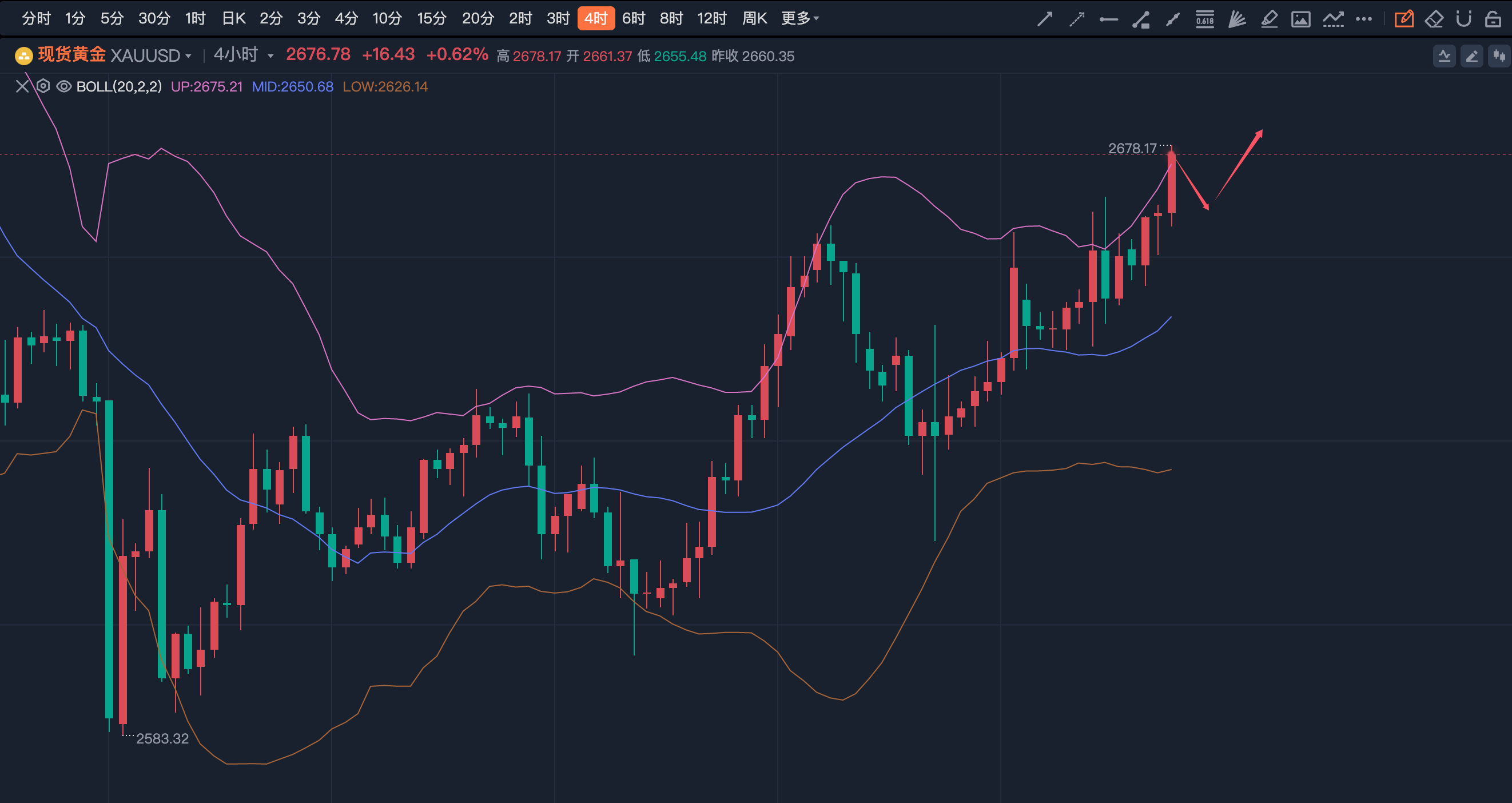This screenshot has height=803, width=1512.
Task: Toggle the orange drawing mode button
Action: pos(1404,19)
